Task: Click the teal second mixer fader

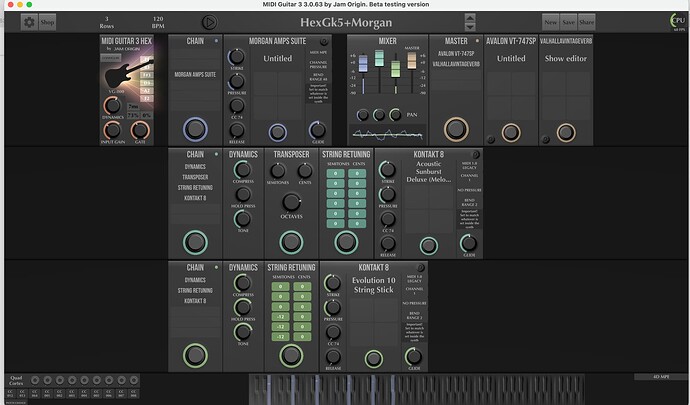Action: 379,58
